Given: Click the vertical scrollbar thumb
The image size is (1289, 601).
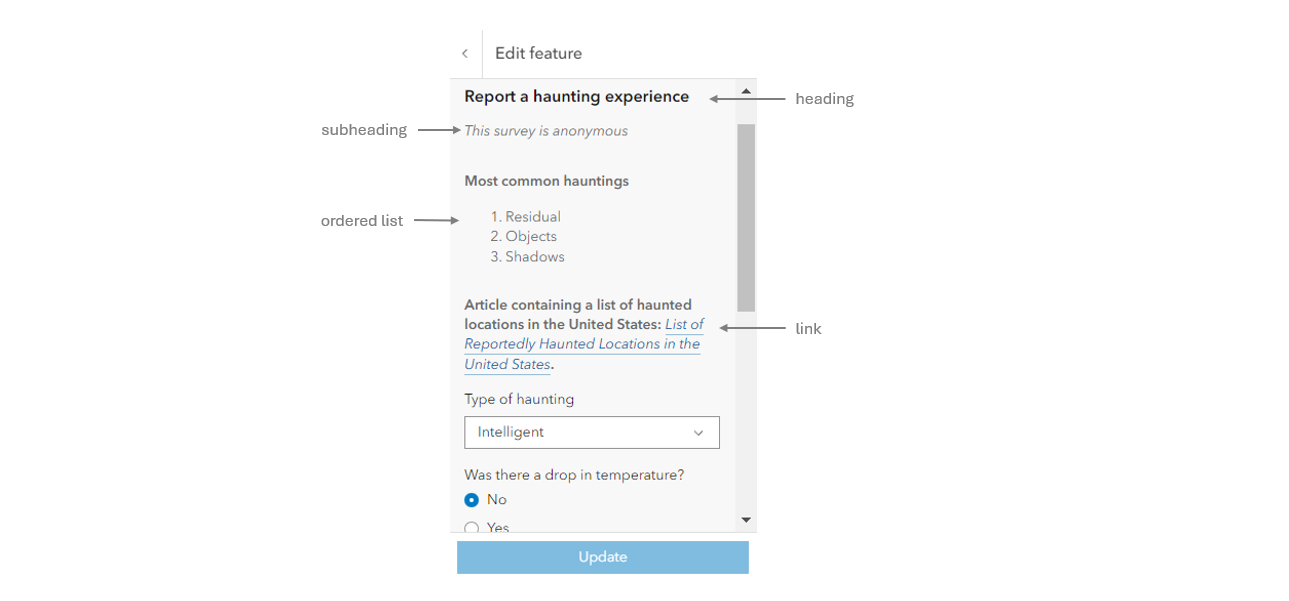Looking at the screenshot, I should (x=746, y=217).
